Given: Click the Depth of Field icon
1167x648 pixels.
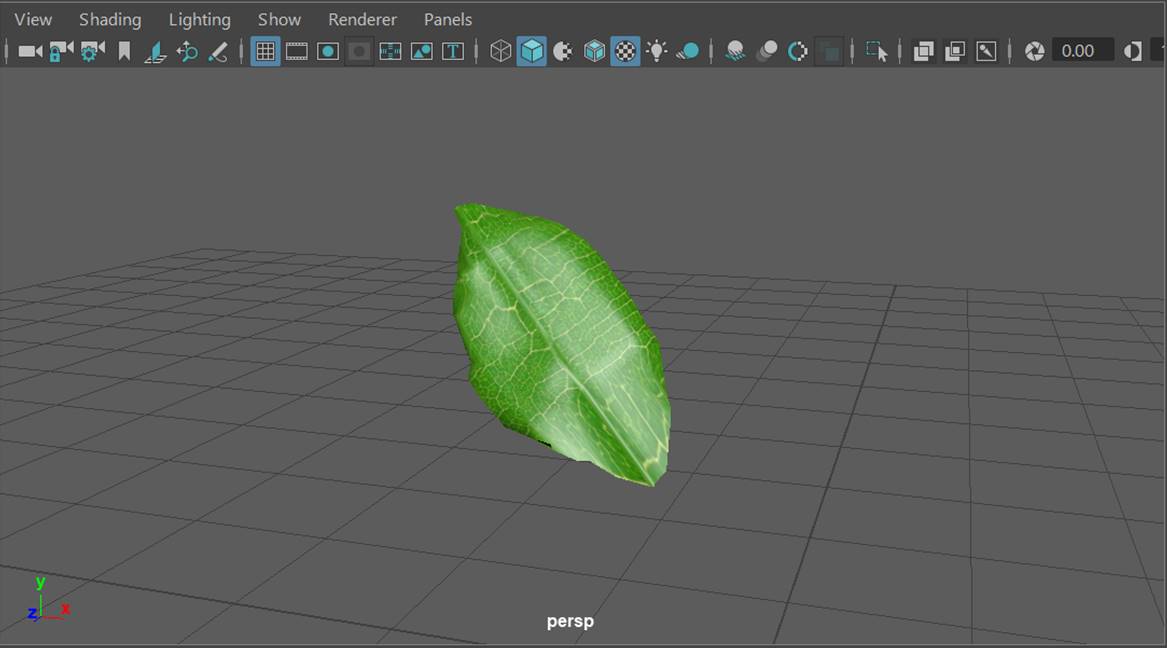Looking at the screenshot, I should [828, 51].
